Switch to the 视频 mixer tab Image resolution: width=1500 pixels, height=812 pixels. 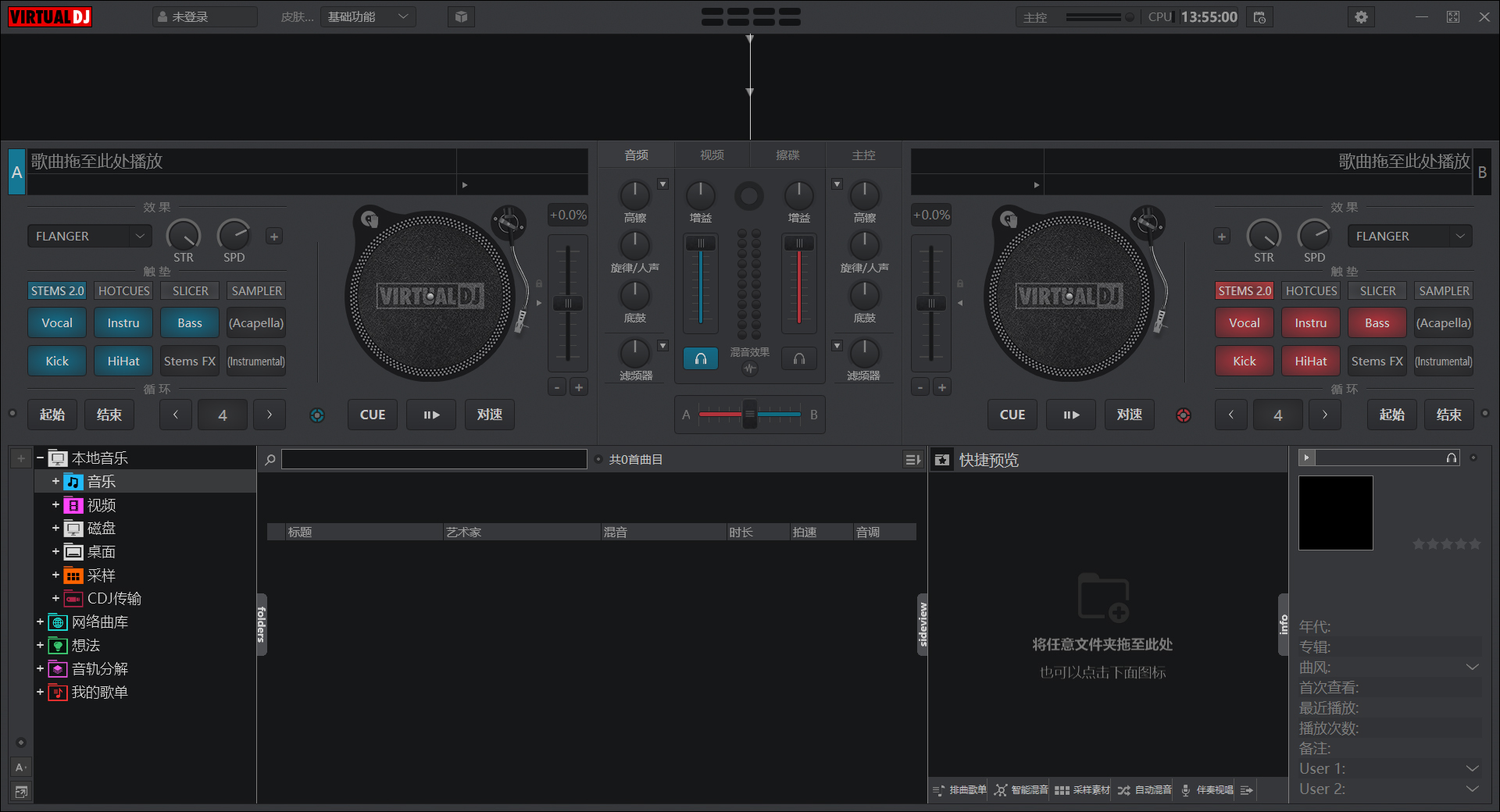712,155
